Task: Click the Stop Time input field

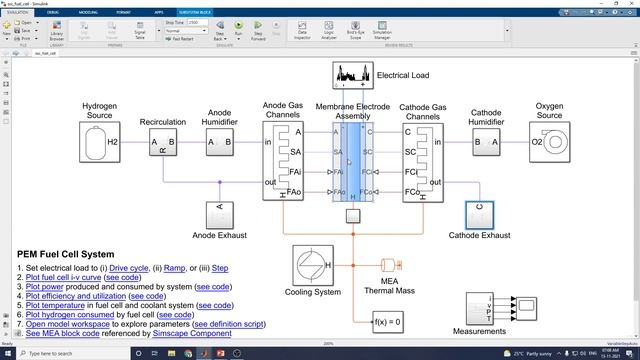Action: [x=198, y=22]
